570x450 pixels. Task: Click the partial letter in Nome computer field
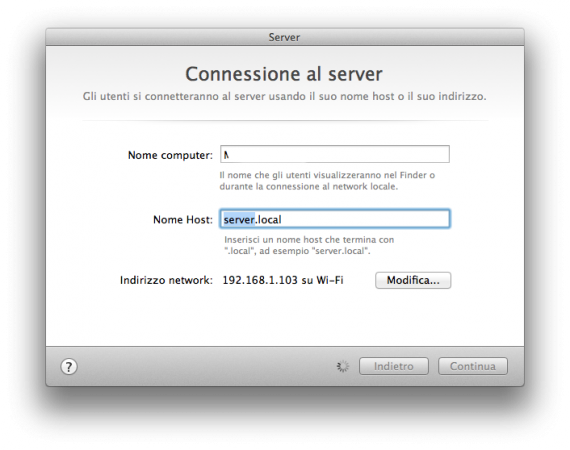(226, 155)
